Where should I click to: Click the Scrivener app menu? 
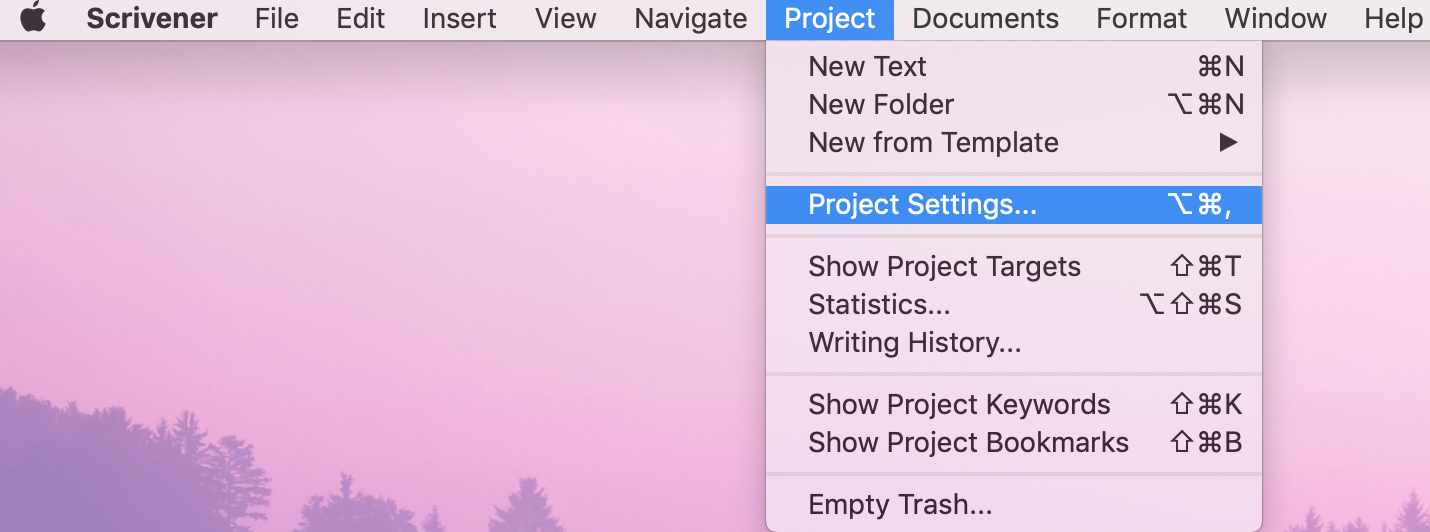[x=152, y=18]
